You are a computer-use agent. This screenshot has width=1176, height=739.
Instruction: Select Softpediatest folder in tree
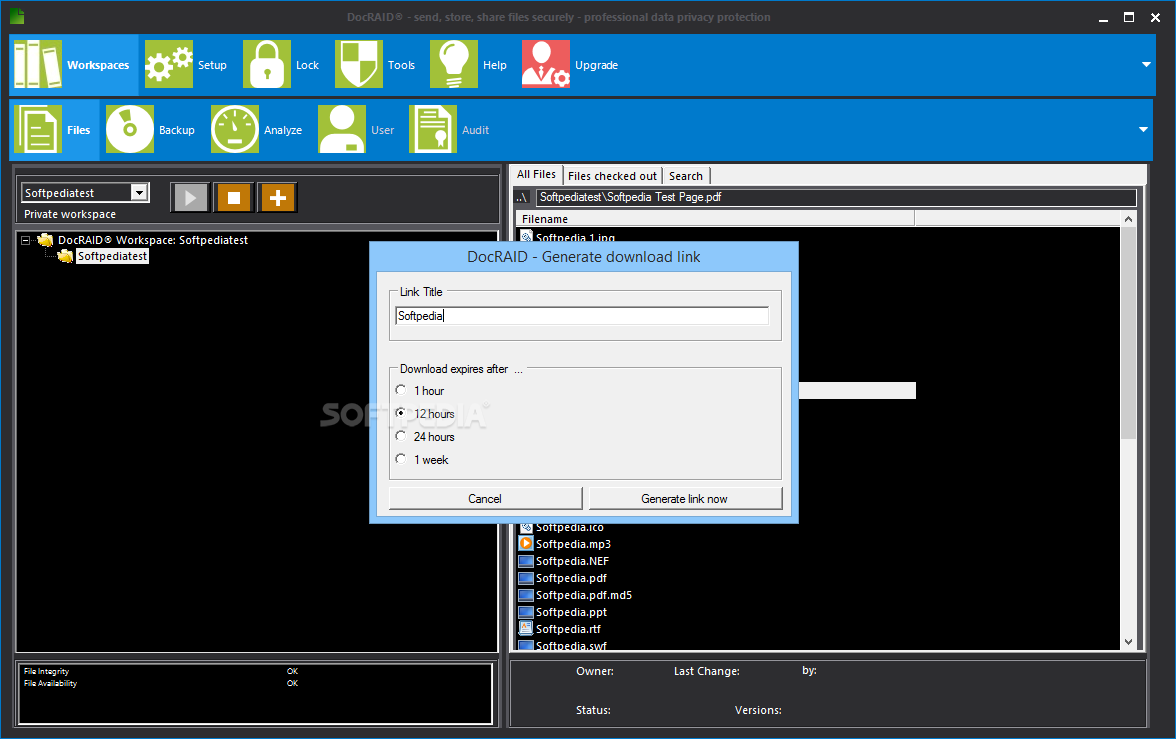pyautogui.click(x=112, y=257)
